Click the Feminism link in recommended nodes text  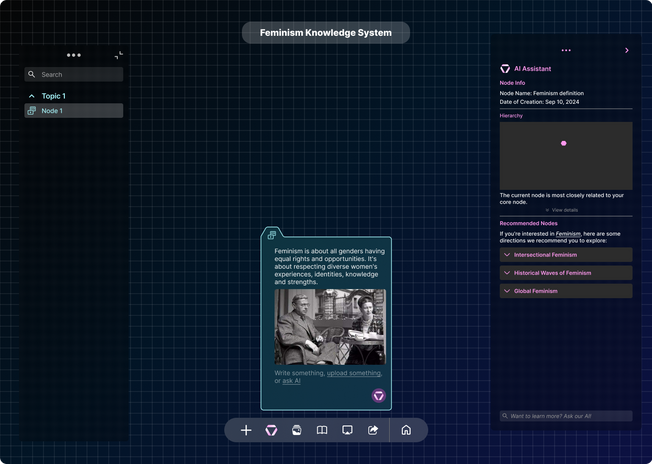pos(568,234)
